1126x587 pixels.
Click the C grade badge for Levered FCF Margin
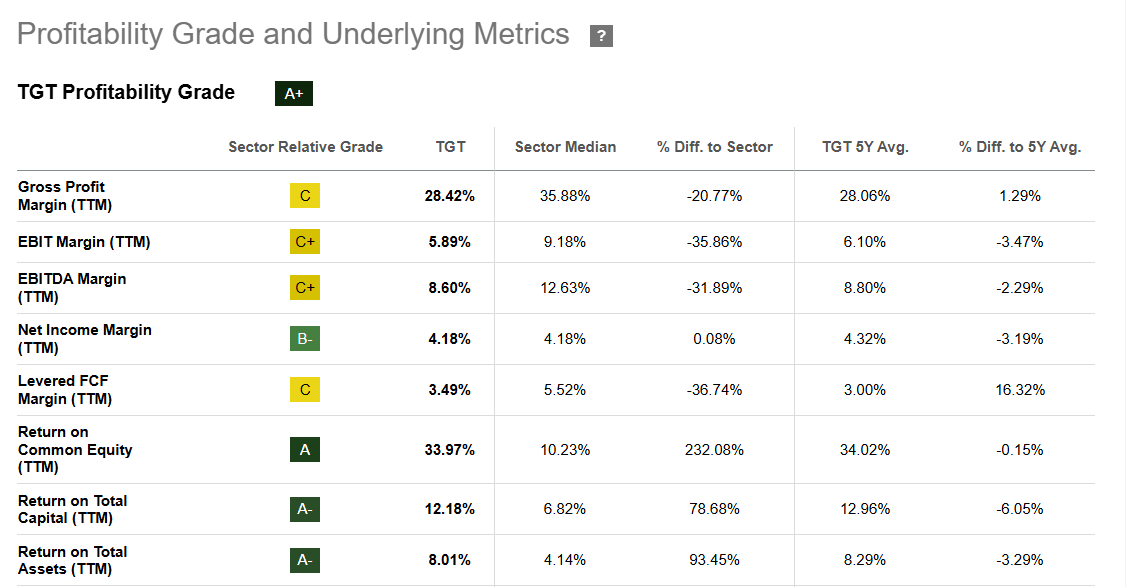pyautogui.click(x=305, y=390)
